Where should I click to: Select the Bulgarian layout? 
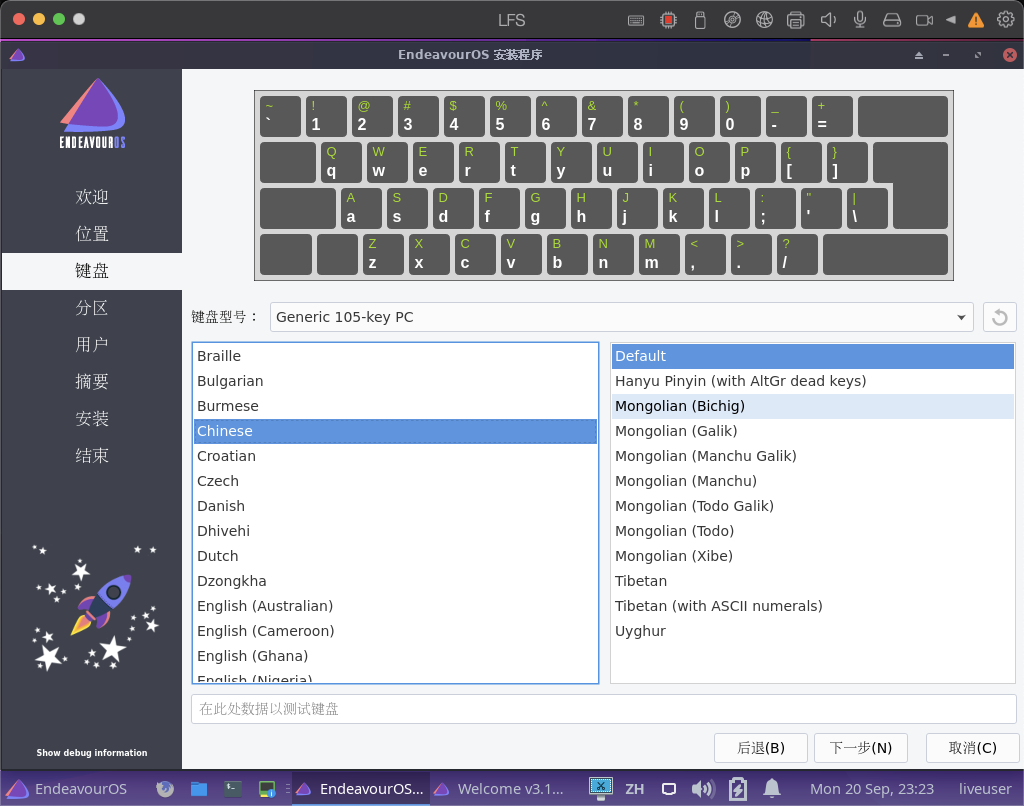(x=395, y=381)
